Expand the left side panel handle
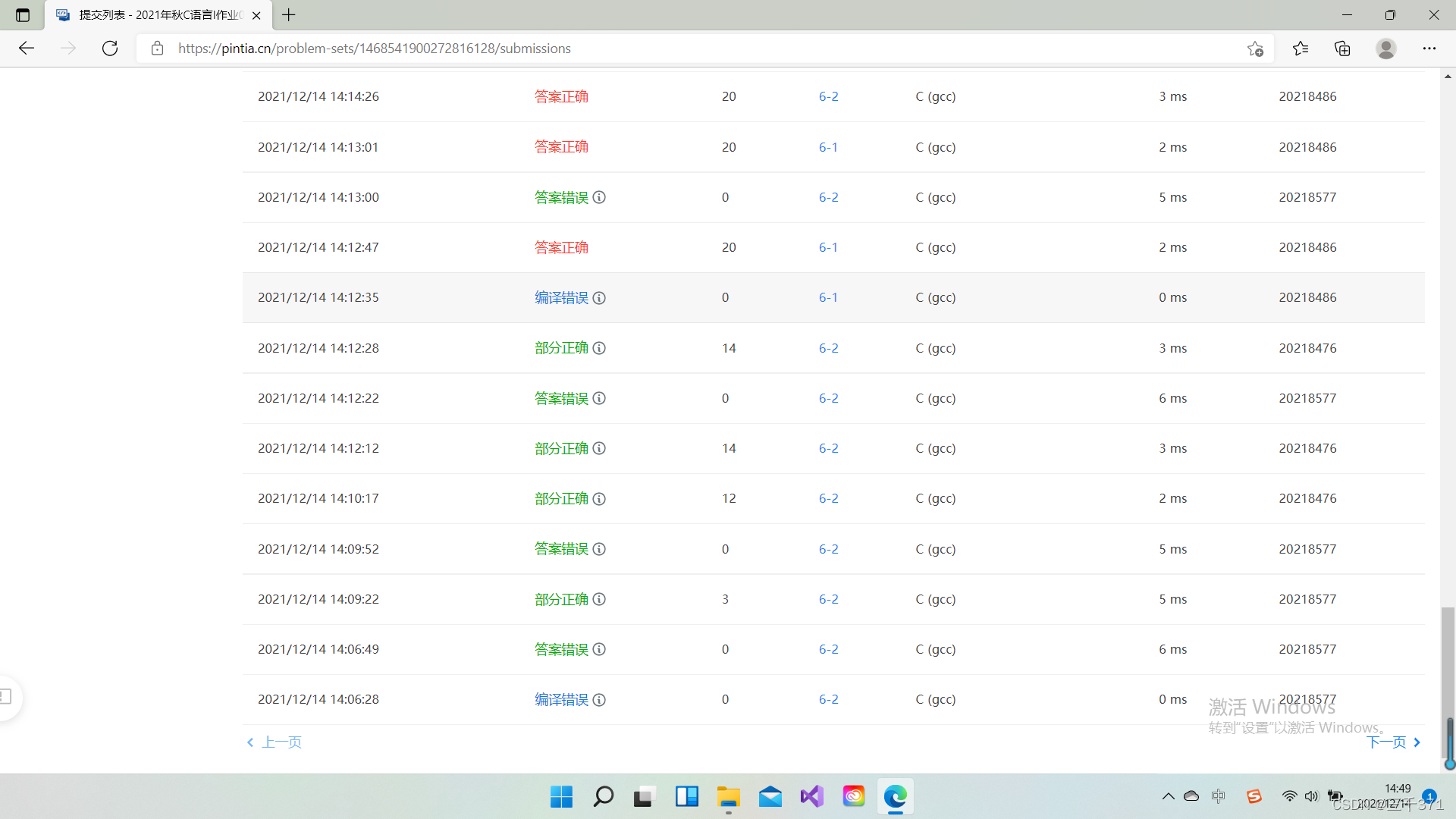 (x=8, y=696)
